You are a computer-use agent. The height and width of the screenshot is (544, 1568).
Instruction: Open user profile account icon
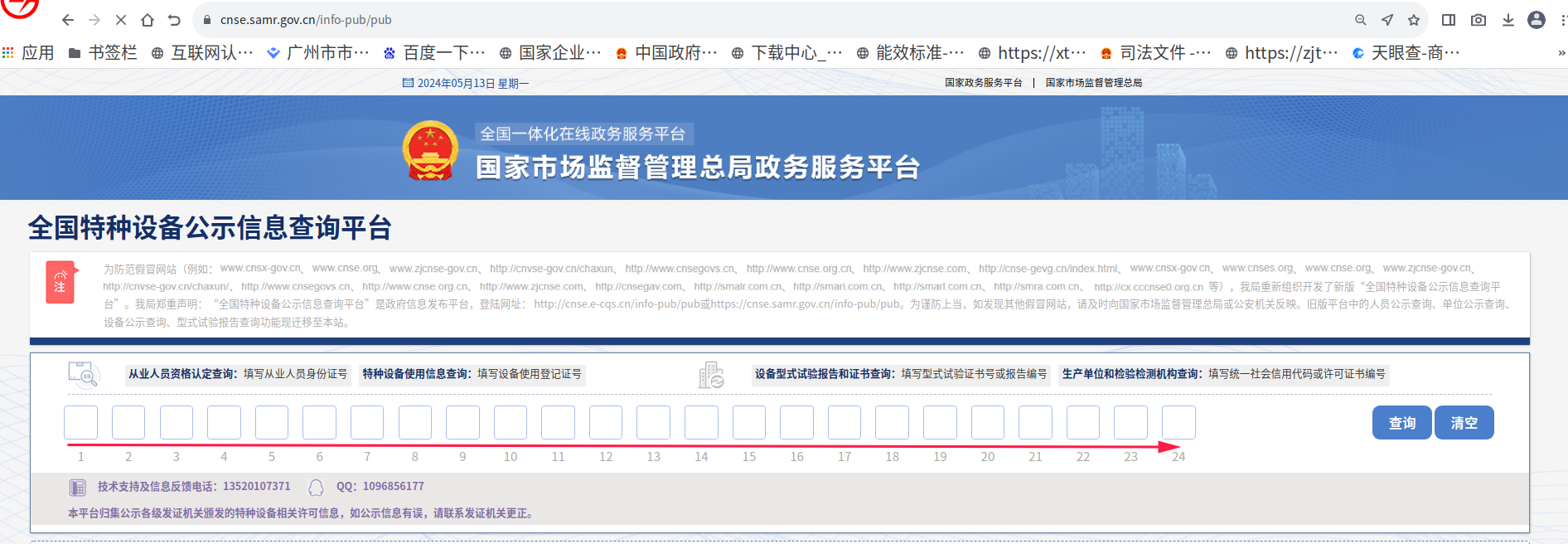(x=1537, y=20)
